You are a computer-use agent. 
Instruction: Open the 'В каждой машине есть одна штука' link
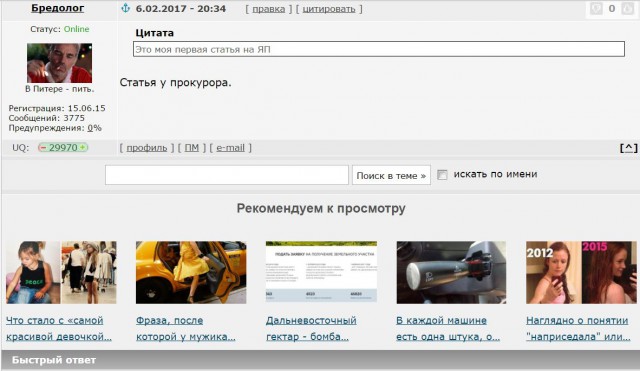pyautogui.click(x=448, y=329)
